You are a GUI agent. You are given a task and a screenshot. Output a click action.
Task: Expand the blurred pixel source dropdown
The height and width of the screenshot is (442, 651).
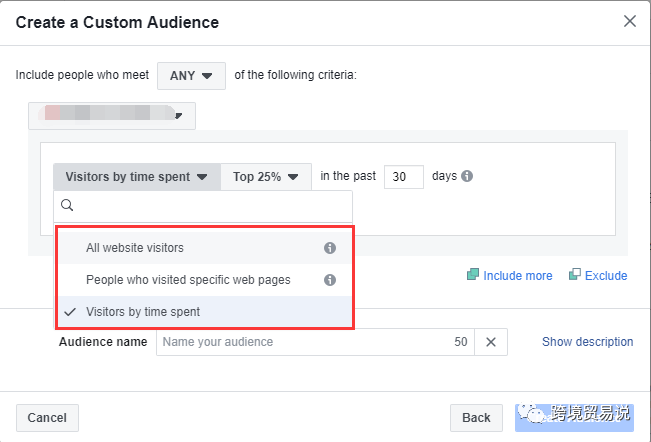(112, 115)
